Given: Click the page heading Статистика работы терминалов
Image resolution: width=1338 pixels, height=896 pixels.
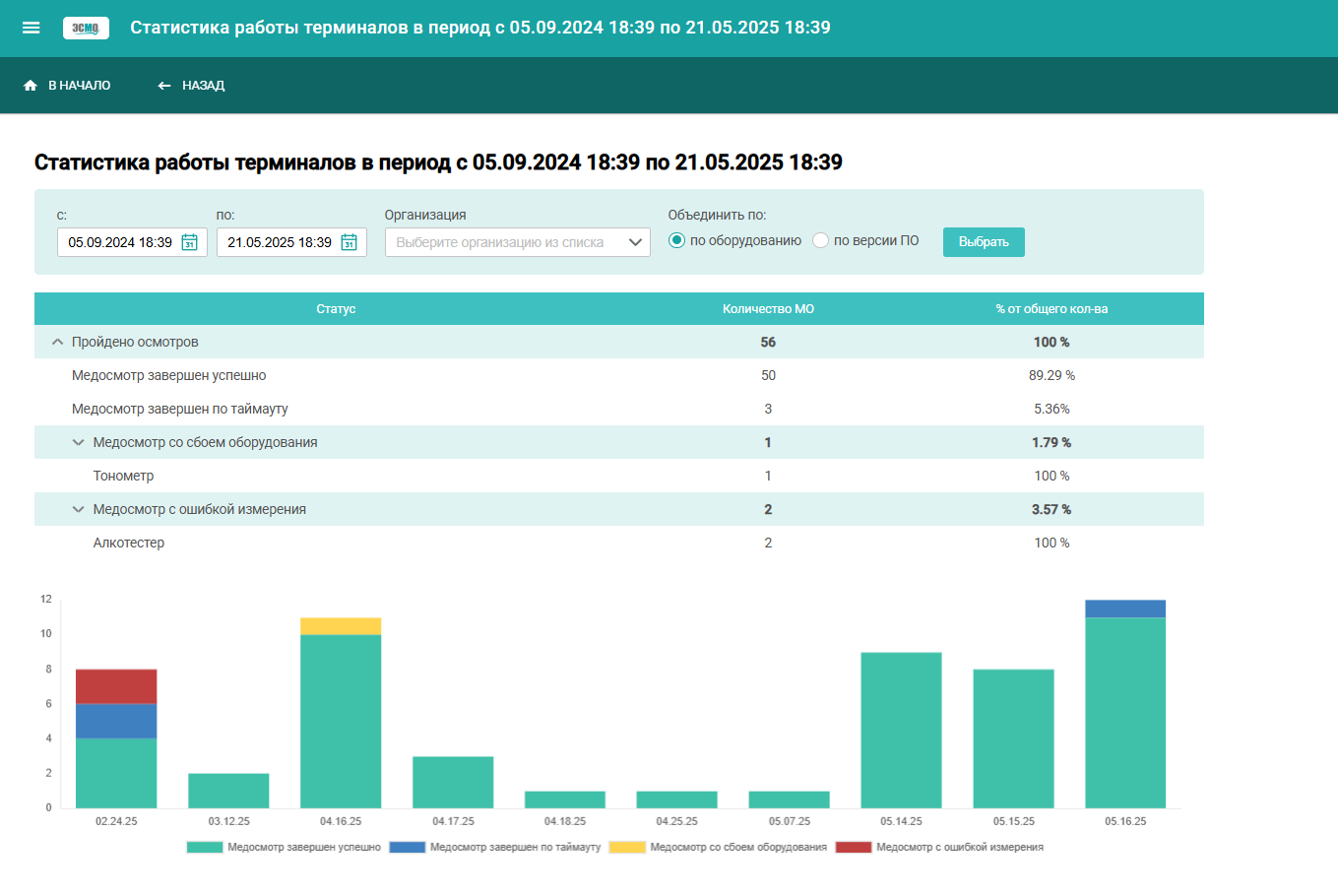Looking at the screenshot, I should tap(438, 162).
